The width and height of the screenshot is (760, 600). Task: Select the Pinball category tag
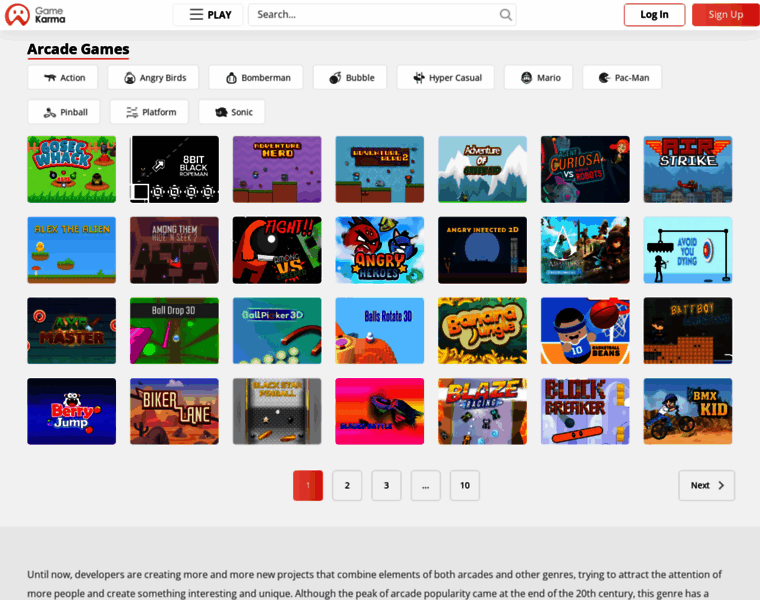(x=64, y=112)
